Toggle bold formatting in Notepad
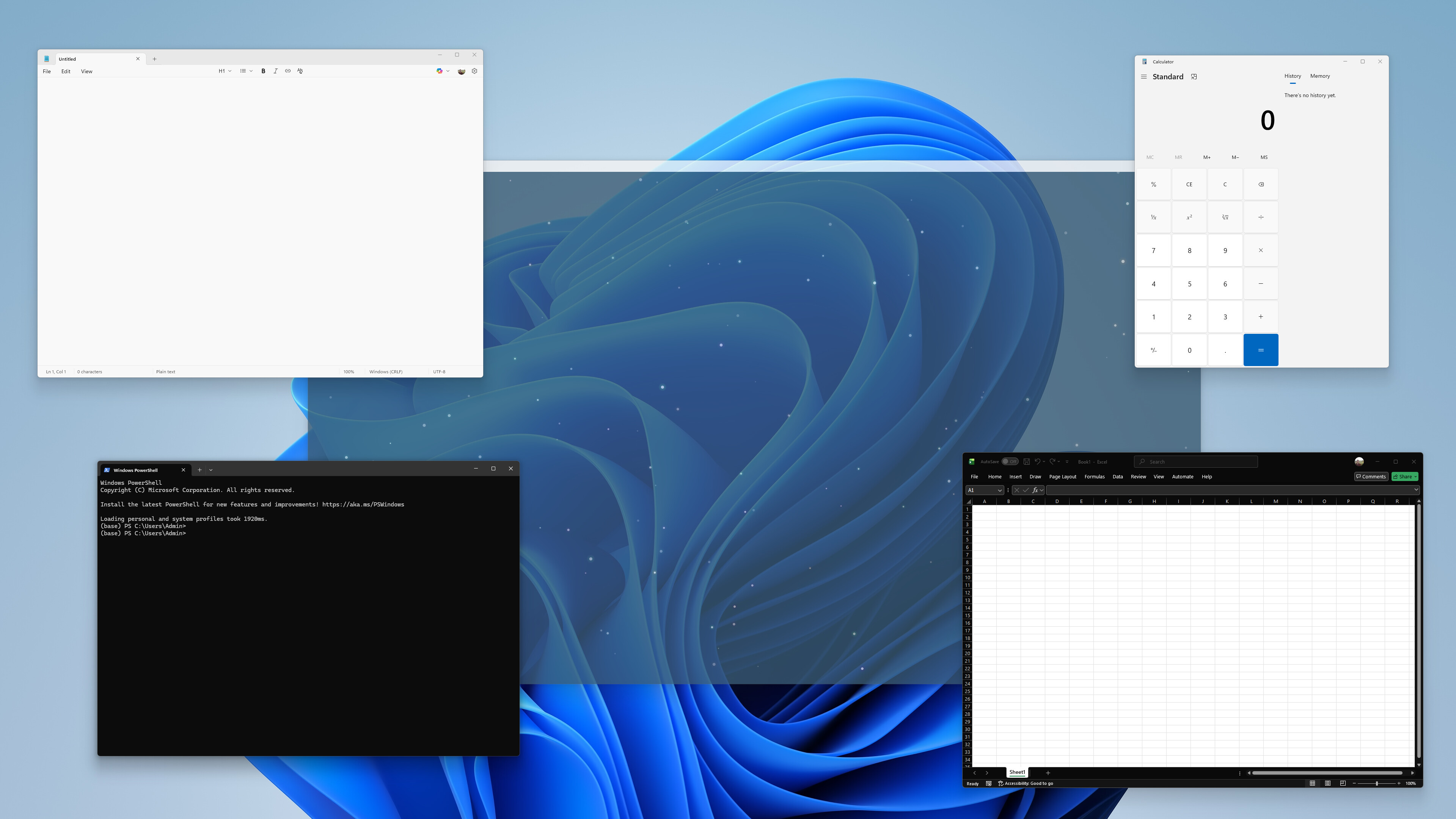1456x819 pixels. (263, 71)
